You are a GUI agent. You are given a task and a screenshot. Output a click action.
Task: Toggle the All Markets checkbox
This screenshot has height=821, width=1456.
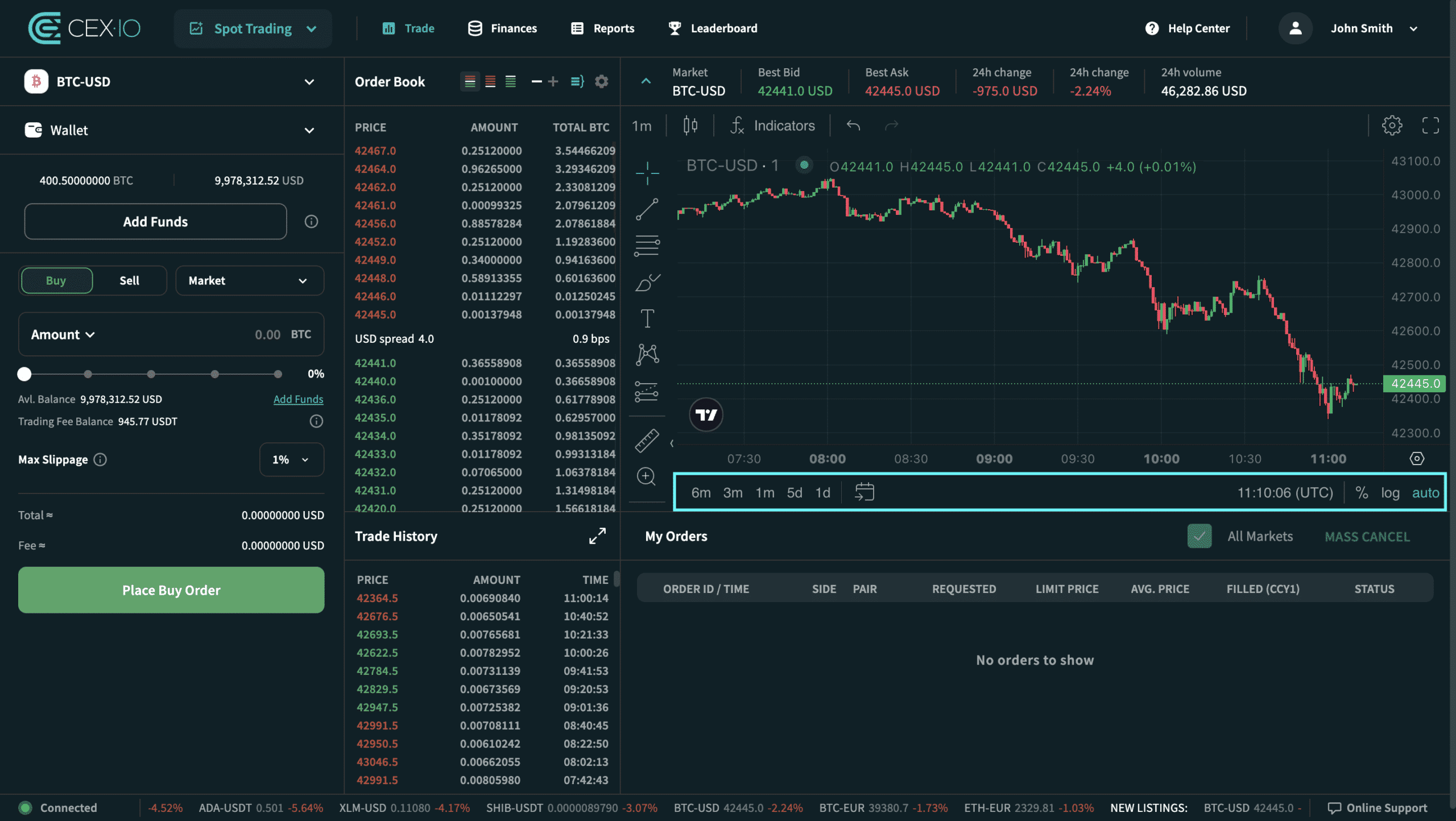tap(1199, 536)
